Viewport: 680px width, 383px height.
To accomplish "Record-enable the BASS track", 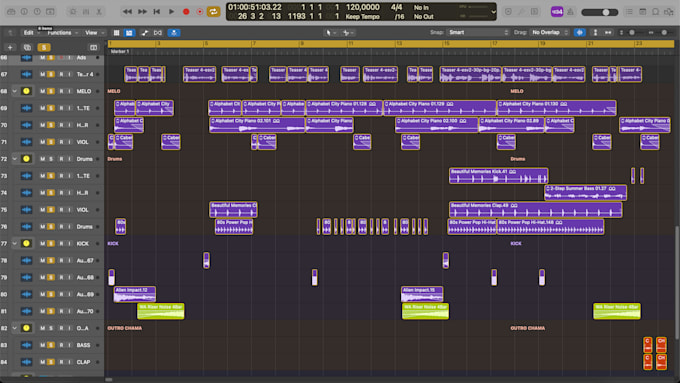I will (61, 345).
